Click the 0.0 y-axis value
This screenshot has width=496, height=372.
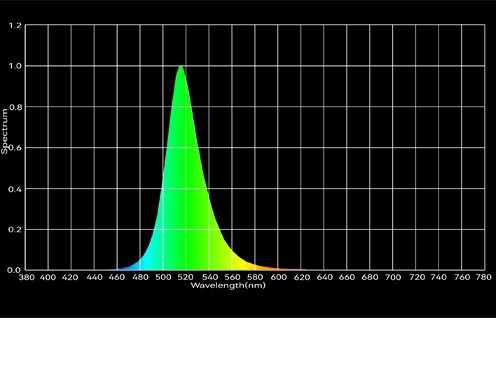click(x=14, y=270)
